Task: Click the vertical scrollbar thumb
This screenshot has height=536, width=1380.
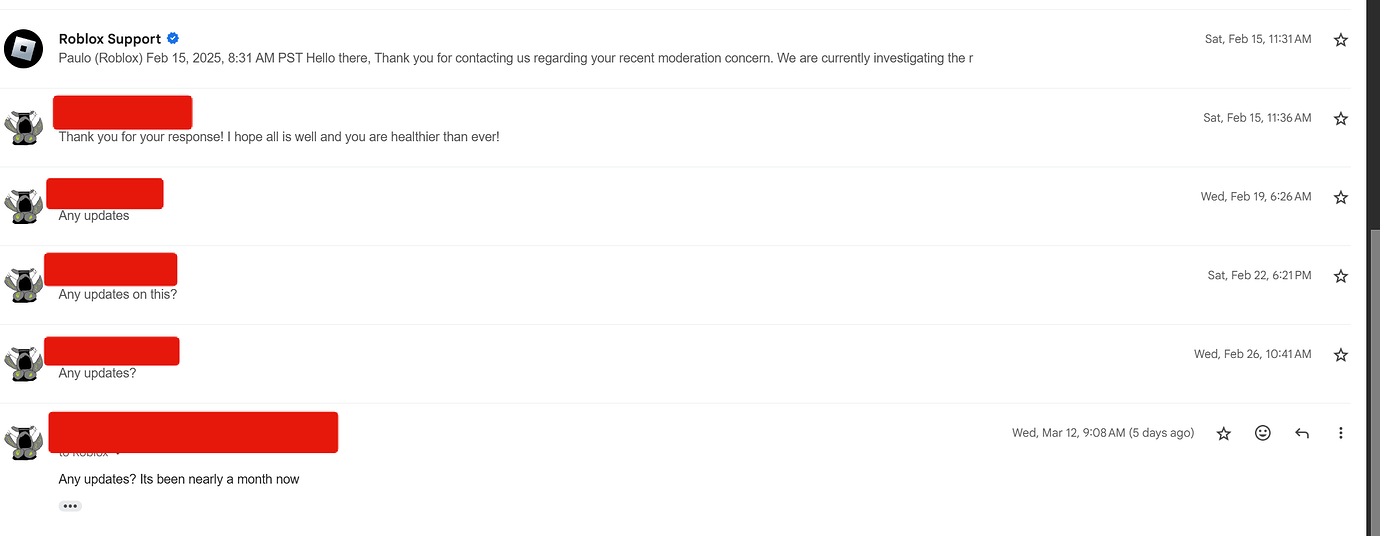Action: [x=1373, y=380]
